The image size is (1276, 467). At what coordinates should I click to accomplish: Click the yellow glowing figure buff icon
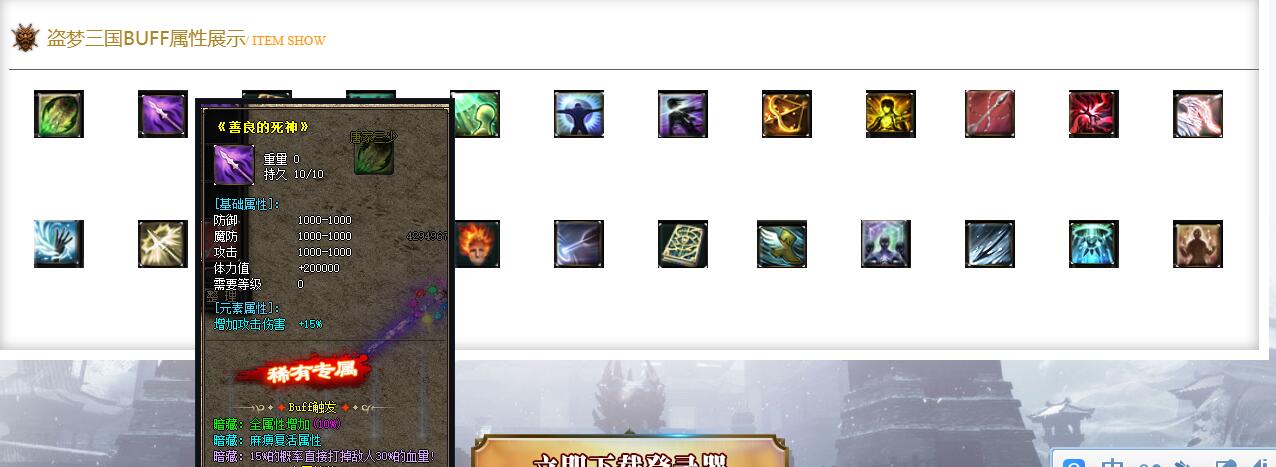click(891, 114)
